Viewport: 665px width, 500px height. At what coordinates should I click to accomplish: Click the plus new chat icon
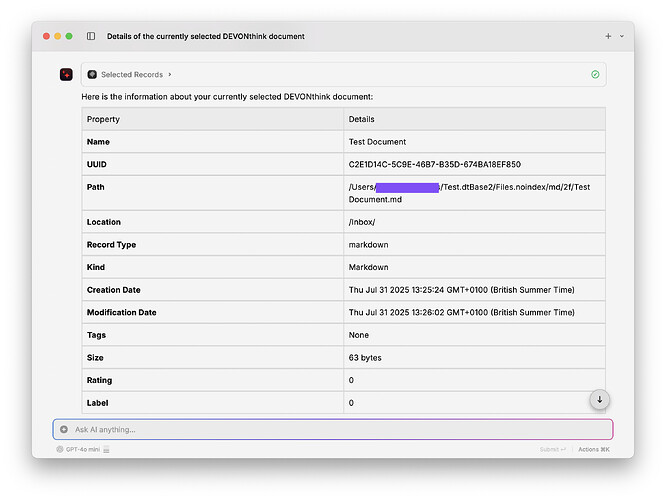pos(608,36)
